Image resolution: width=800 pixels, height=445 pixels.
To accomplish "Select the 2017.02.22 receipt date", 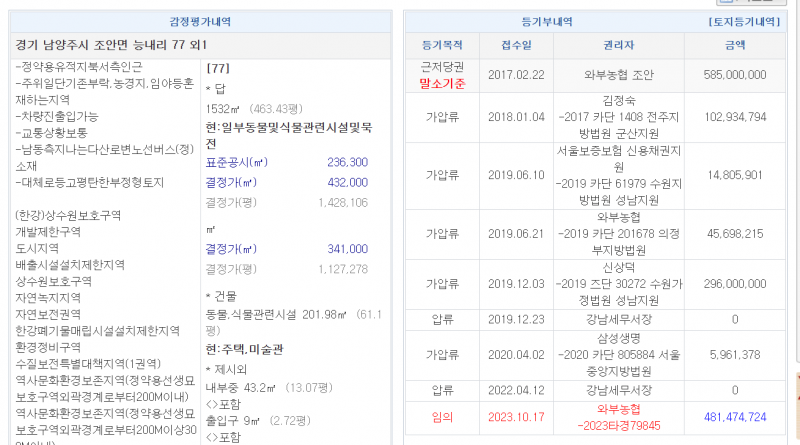I will (516, 74).
